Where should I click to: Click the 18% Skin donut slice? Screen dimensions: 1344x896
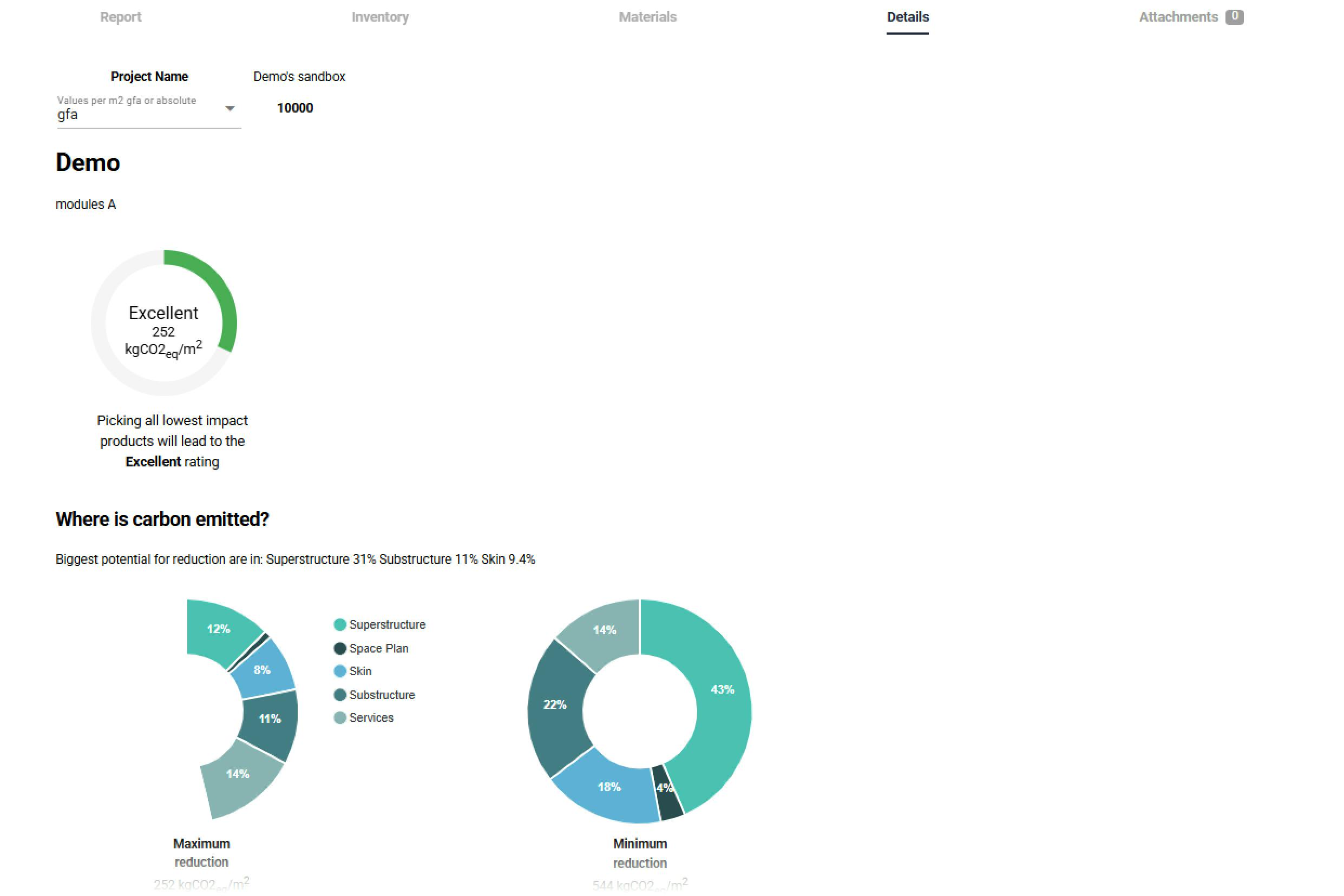click(609, 787)
